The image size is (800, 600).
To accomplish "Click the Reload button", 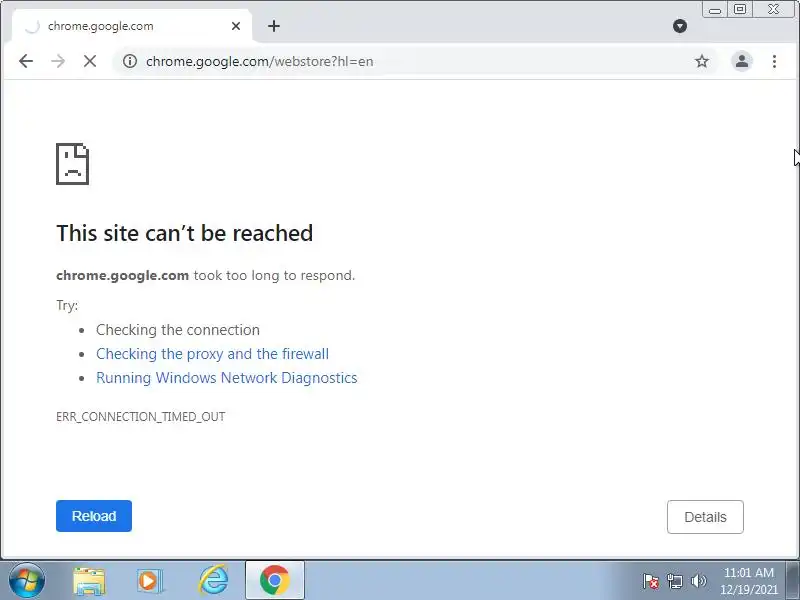I will [x=94, y=516].
